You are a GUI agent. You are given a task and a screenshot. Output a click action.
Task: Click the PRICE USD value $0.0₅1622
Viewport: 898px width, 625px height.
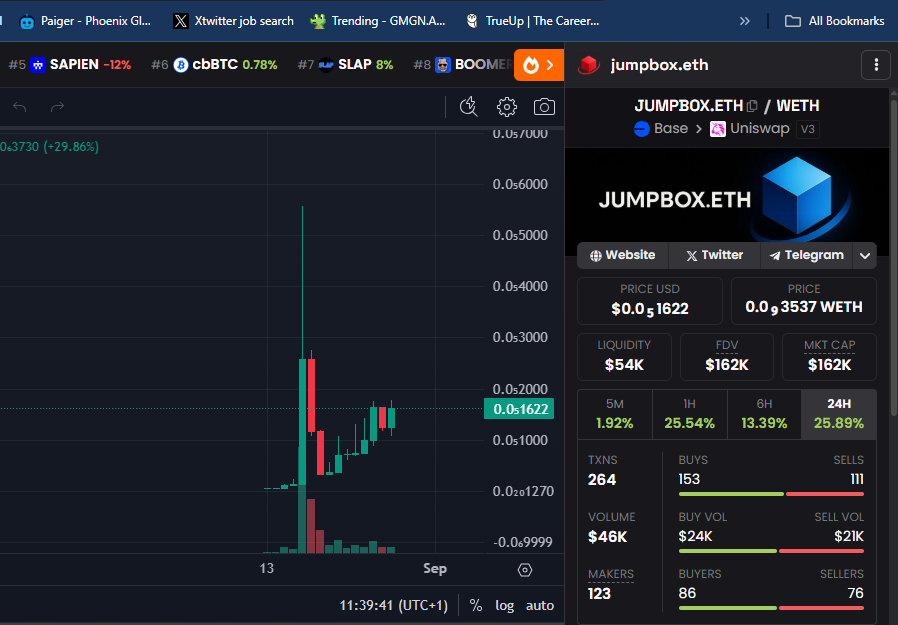[649, 309]
